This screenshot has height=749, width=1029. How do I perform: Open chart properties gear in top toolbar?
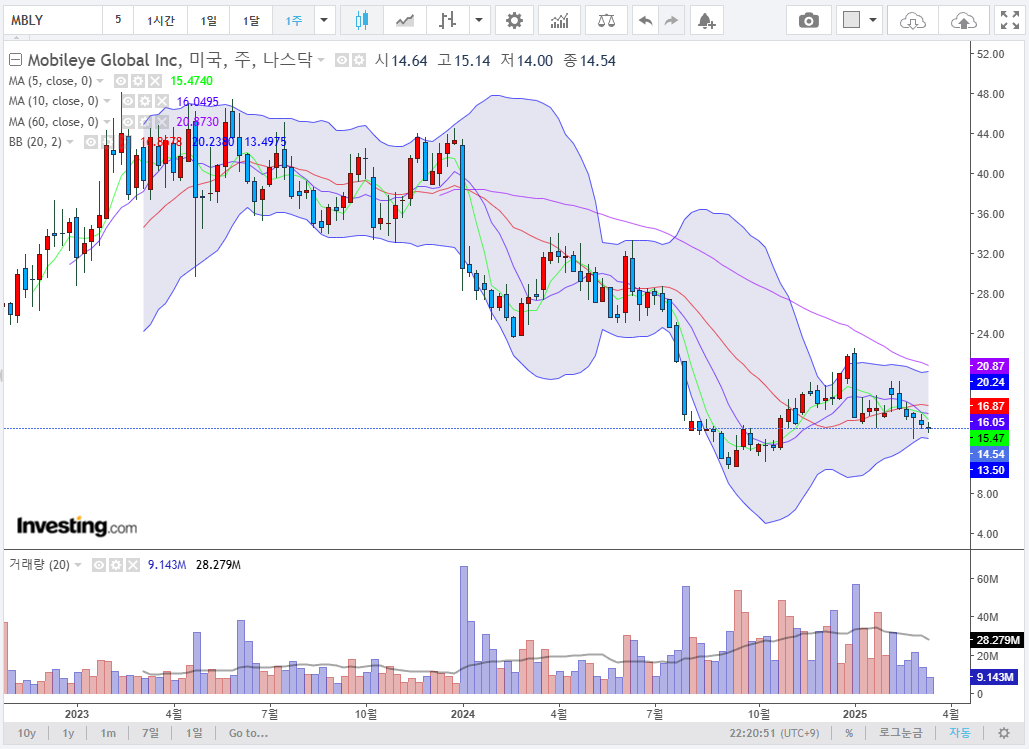tap(514, 20)
